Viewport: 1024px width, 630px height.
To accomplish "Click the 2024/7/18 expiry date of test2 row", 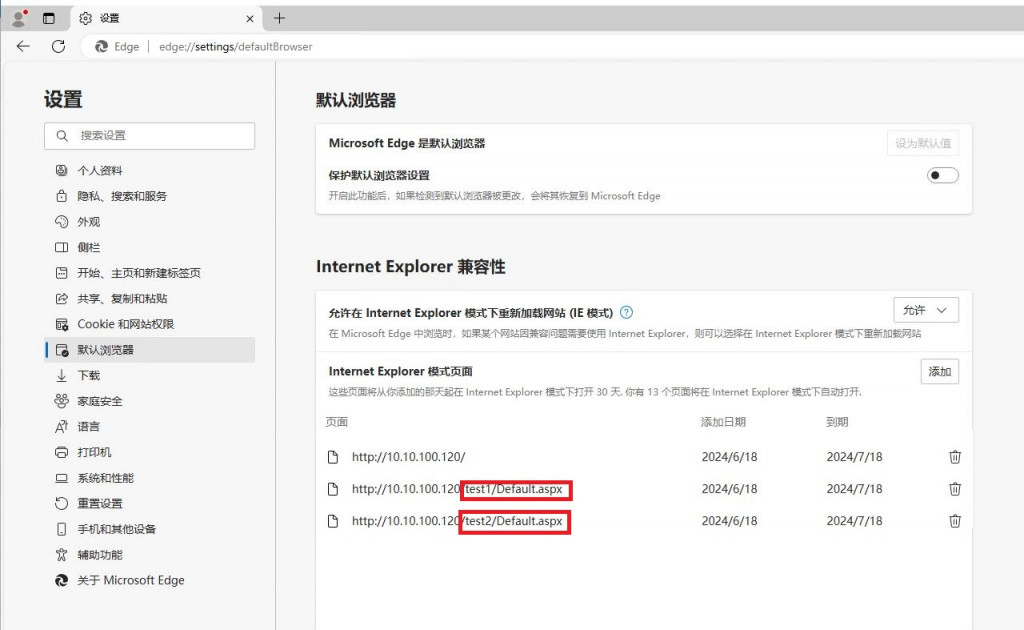I will click(x=854, y=521).
